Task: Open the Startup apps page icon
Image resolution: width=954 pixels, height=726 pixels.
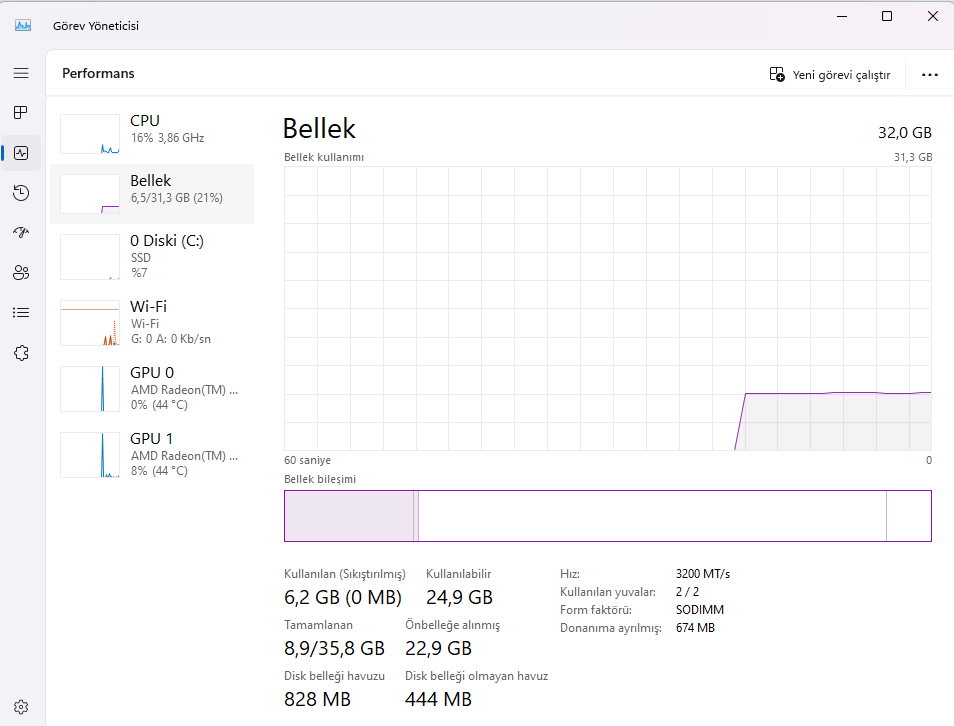Action: [x=21, y=232]
